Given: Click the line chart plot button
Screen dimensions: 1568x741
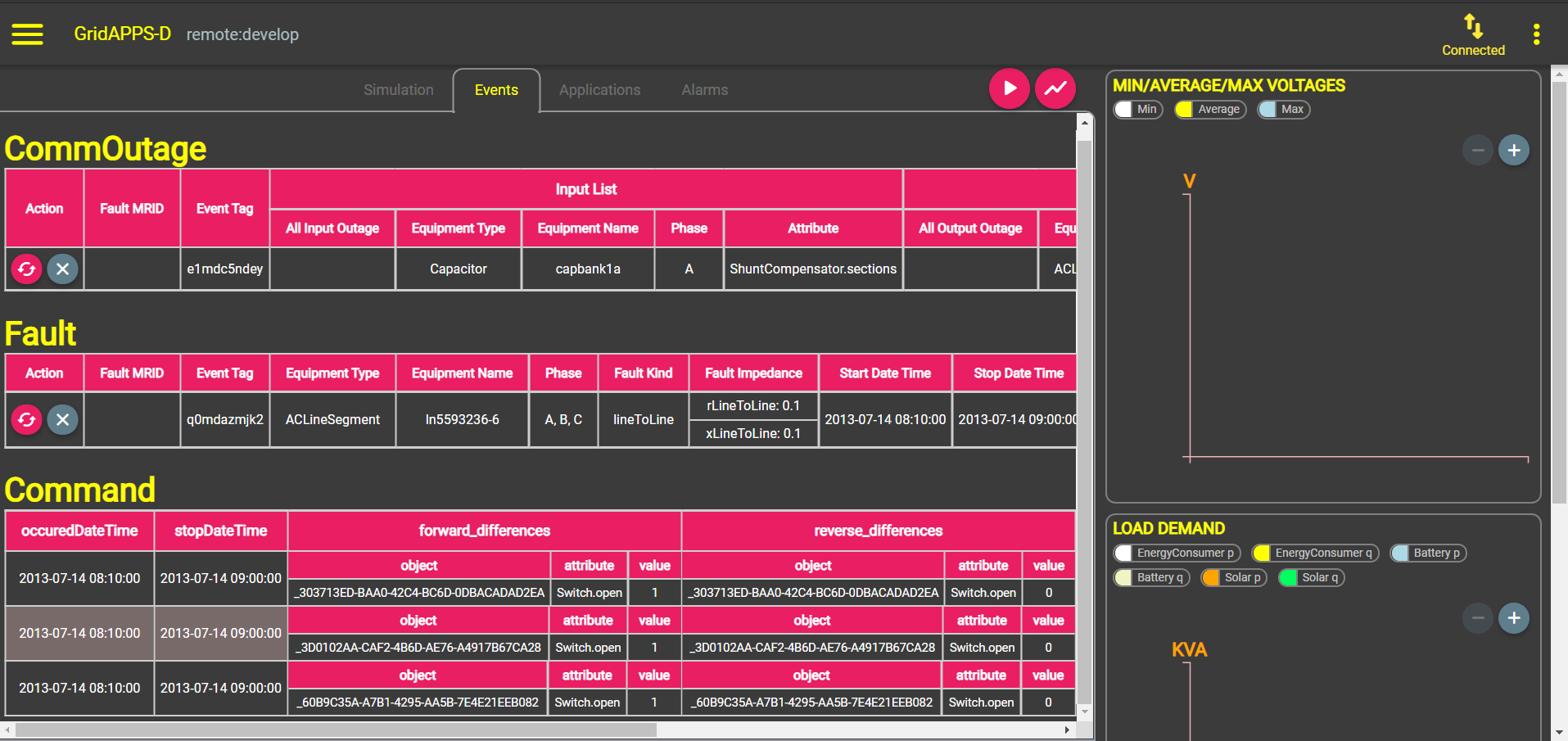Looking at the screenshot, I should click(x=1055, y=88).
